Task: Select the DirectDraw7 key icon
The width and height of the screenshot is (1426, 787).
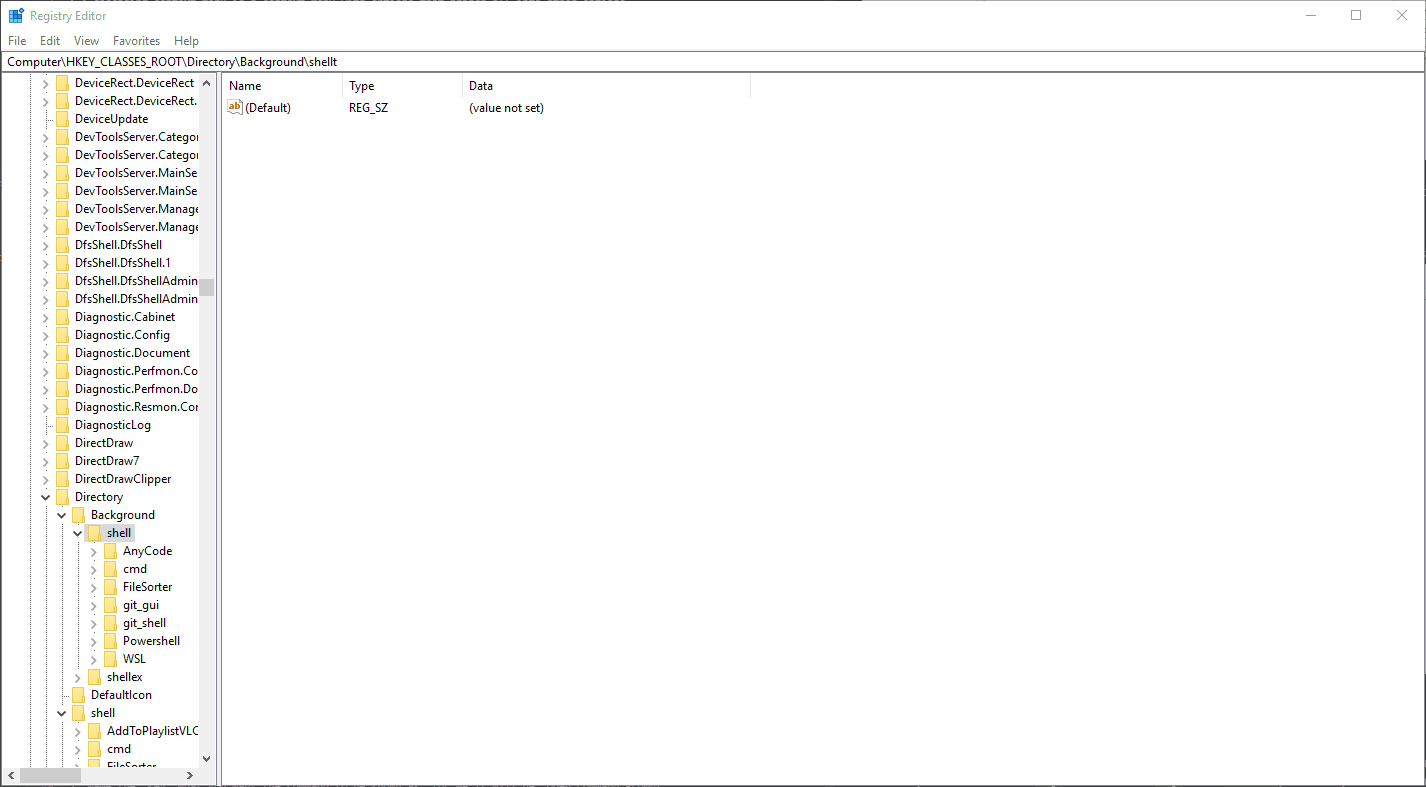Action: pos(62,460)
